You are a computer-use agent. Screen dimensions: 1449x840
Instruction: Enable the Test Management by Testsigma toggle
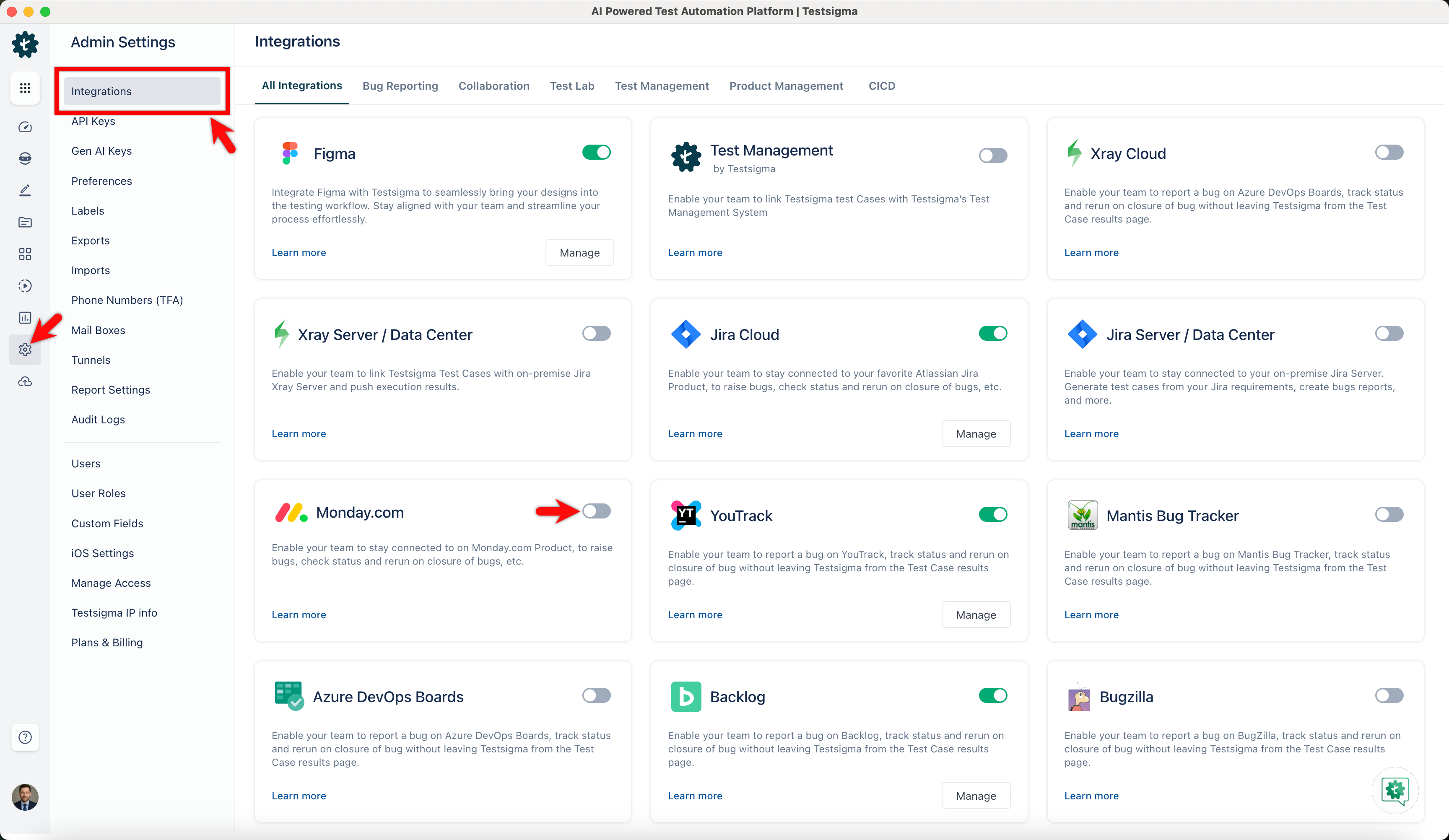pyautogui.click(x=992, y=155)
